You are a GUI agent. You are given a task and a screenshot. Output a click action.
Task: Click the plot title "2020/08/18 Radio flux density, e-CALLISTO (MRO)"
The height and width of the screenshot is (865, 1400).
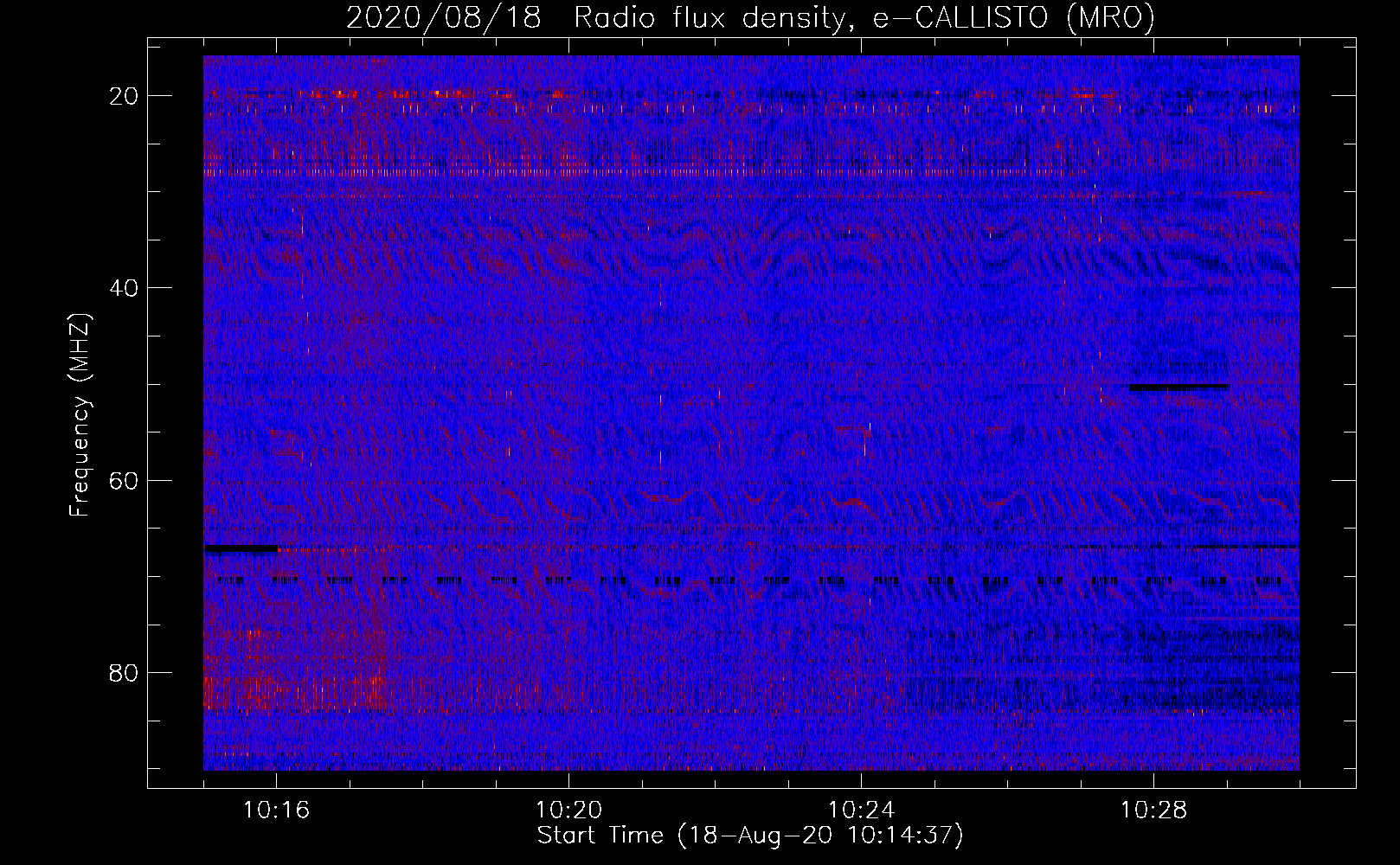pyautogui.click(x=750, y=17)
